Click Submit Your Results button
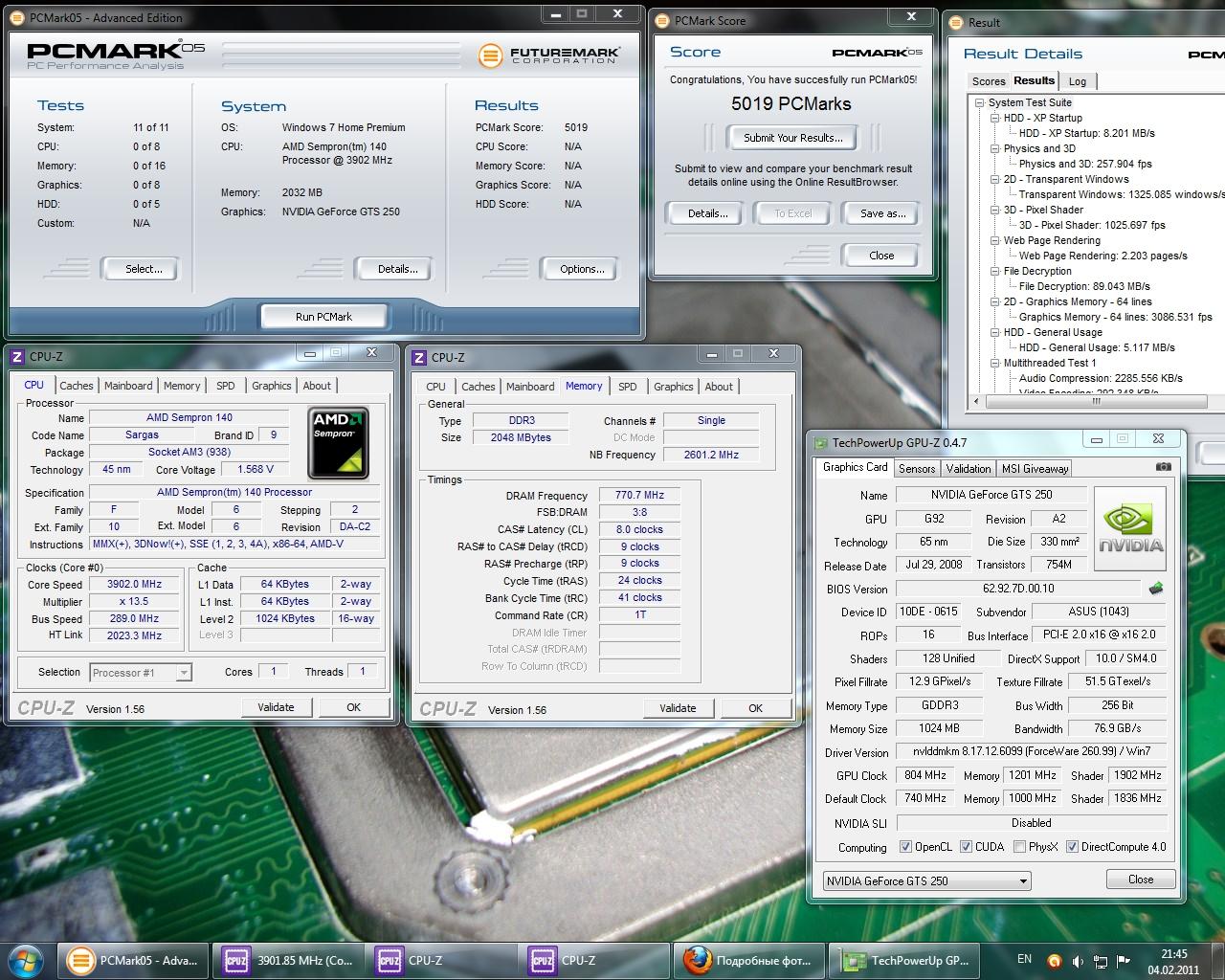 [793, 138]
